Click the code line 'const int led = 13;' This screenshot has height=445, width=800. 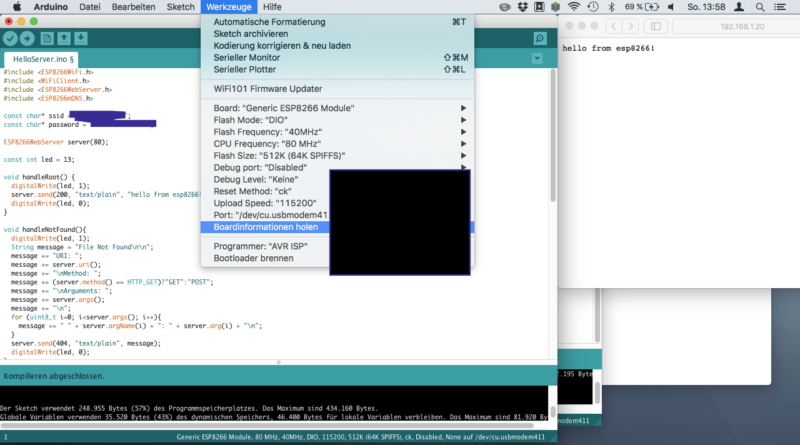(x=39, y=160)
